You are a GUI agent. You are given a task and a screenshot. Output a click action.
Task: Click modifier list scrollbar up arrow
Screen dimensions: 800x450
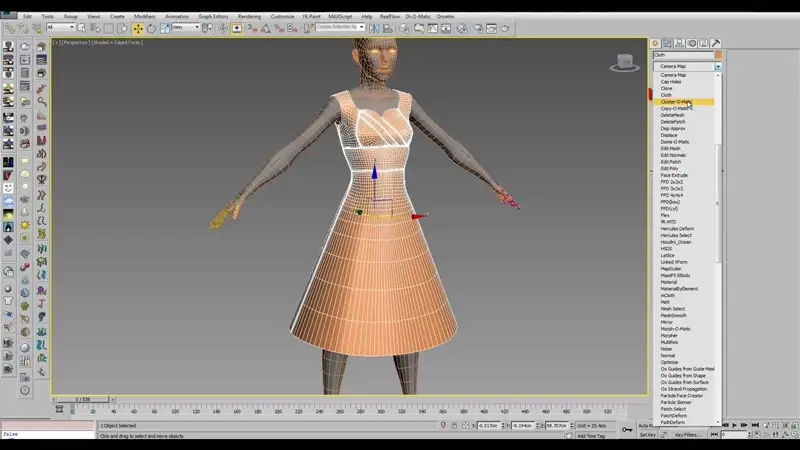718,76
